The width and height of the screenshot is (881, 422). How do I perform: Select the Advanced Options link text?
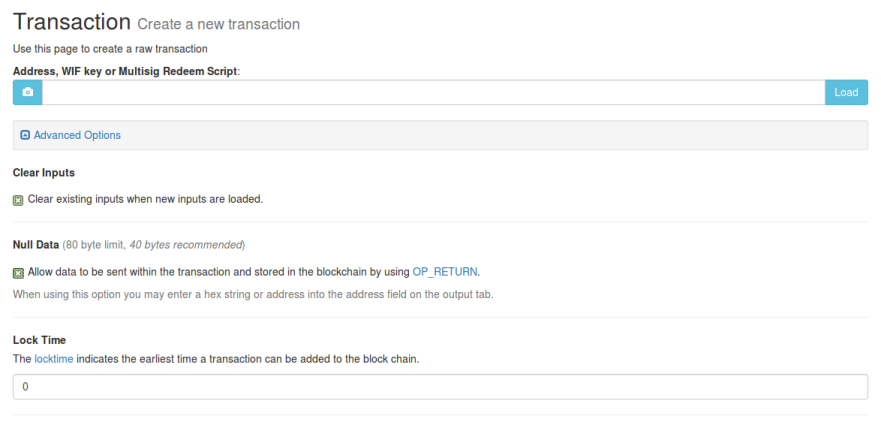(77, 135)
